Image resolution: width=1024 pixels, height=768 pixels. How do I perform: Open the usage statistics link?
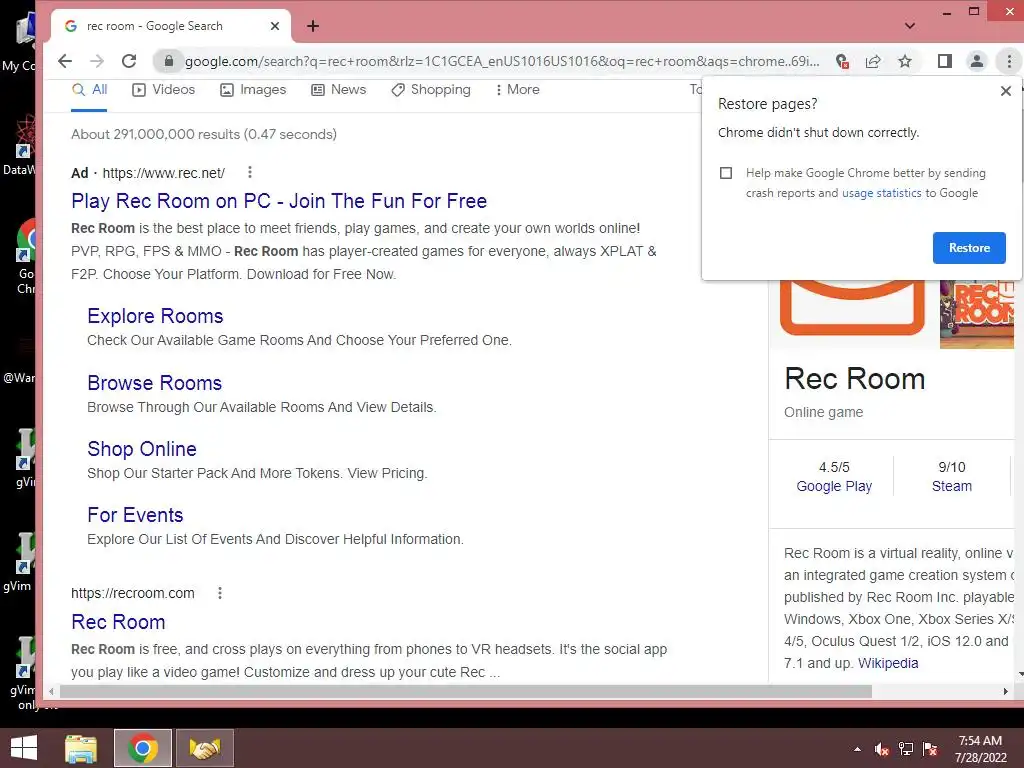pyautogui.click(x=882, y=193)
